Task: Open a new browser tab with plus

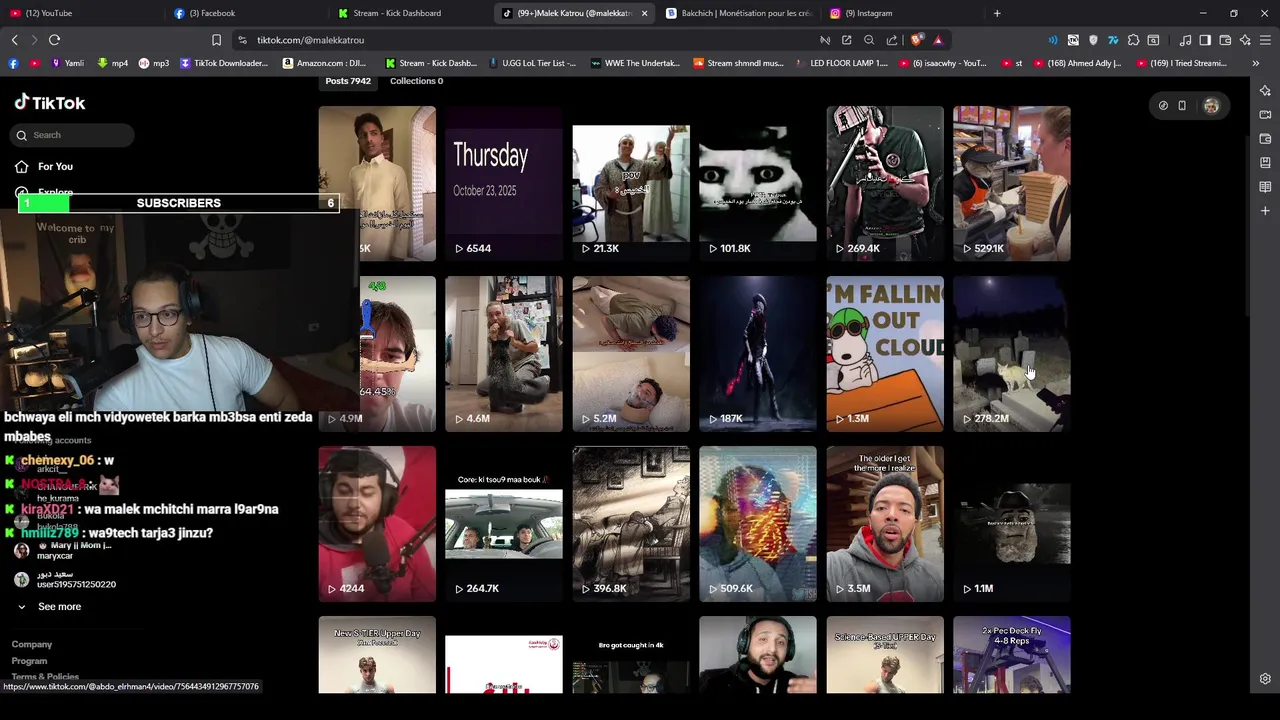Action: click(x=997, y=13)
